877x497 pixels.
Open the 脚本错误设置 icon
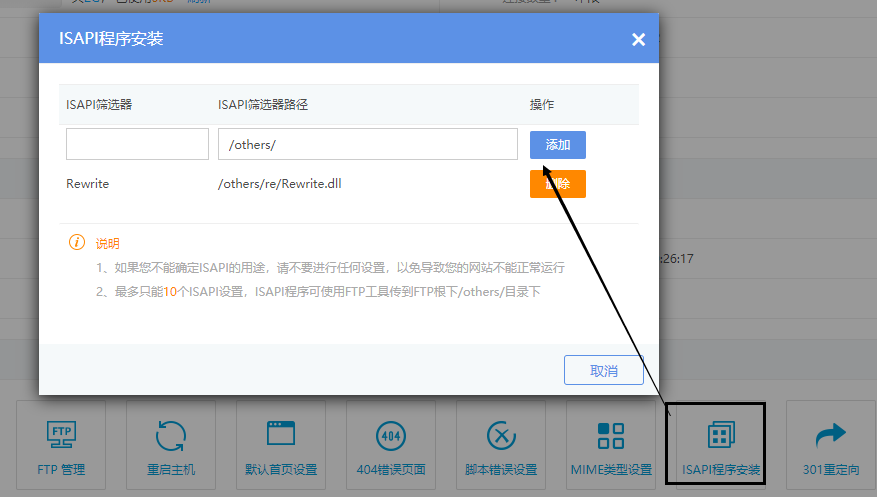coord(501,436)
